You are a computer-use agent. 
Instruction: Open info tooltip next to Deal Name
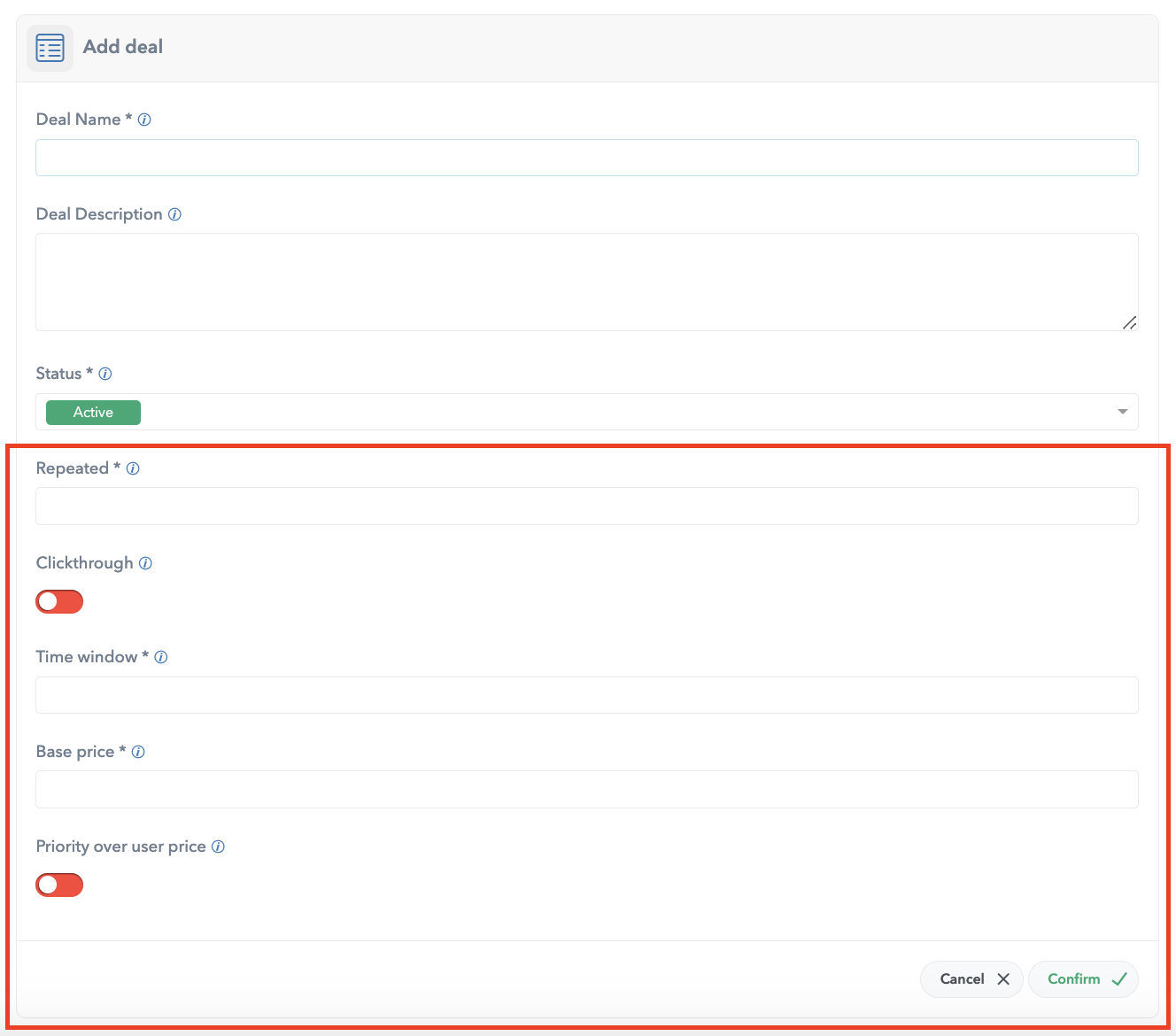[144, 120]
